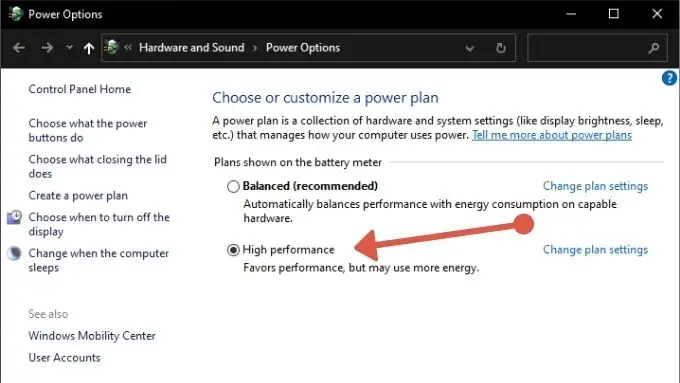Click the forward navigation arrow
680x383 pixels.
coord(47,48)
